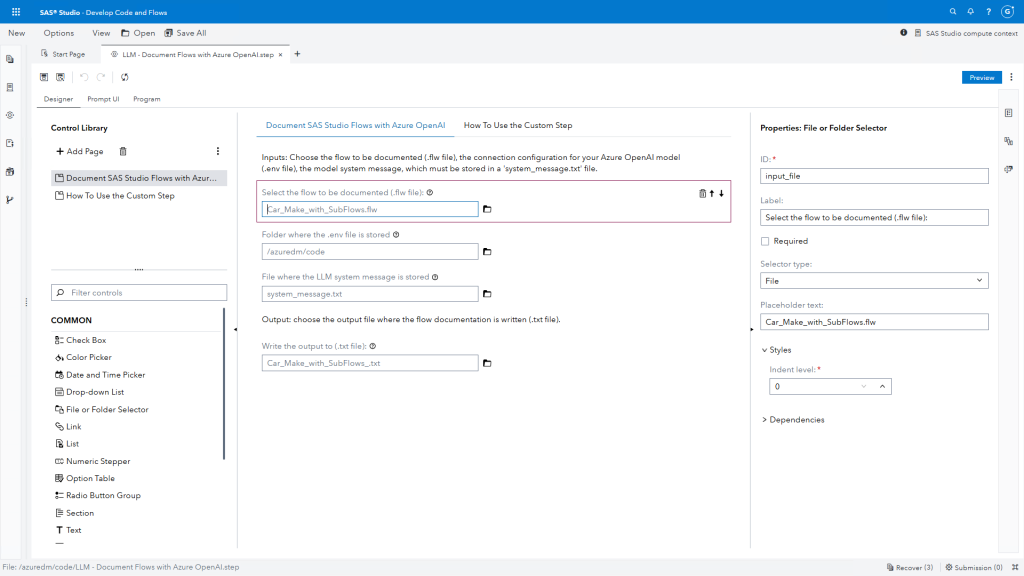Open the Control Library overflow menu
Image resolution: width=1024 pixels, height=576 pixels.
coord(218,151)
